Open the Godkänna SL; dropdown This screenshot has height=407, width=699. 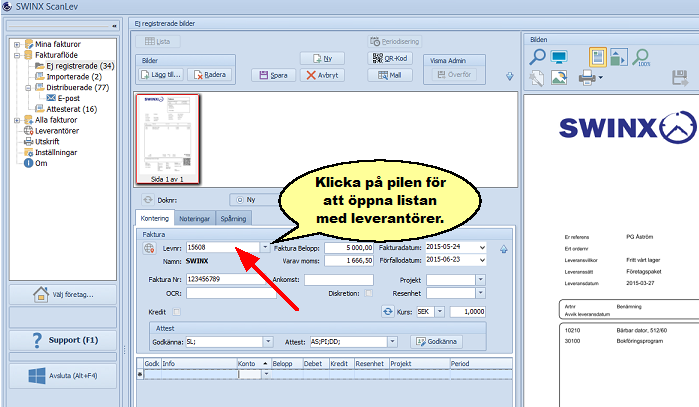tap(268, 342)
